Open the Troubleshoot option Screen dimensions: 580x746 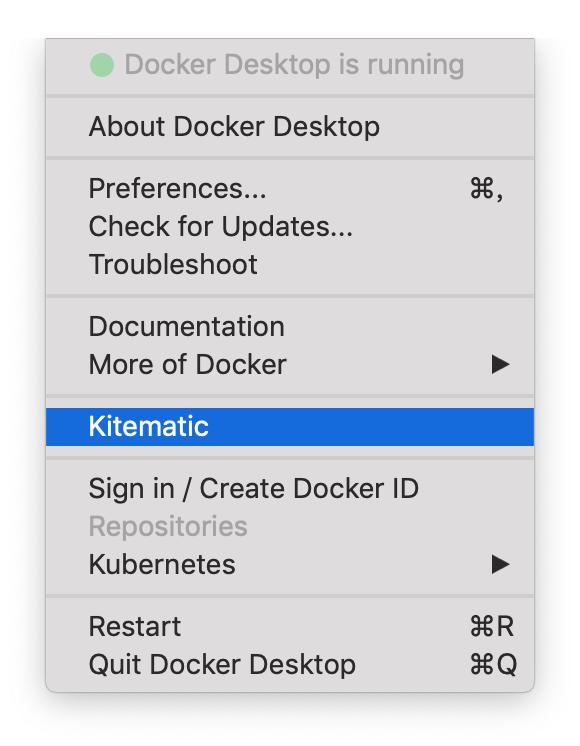click(x=290, y=265)
